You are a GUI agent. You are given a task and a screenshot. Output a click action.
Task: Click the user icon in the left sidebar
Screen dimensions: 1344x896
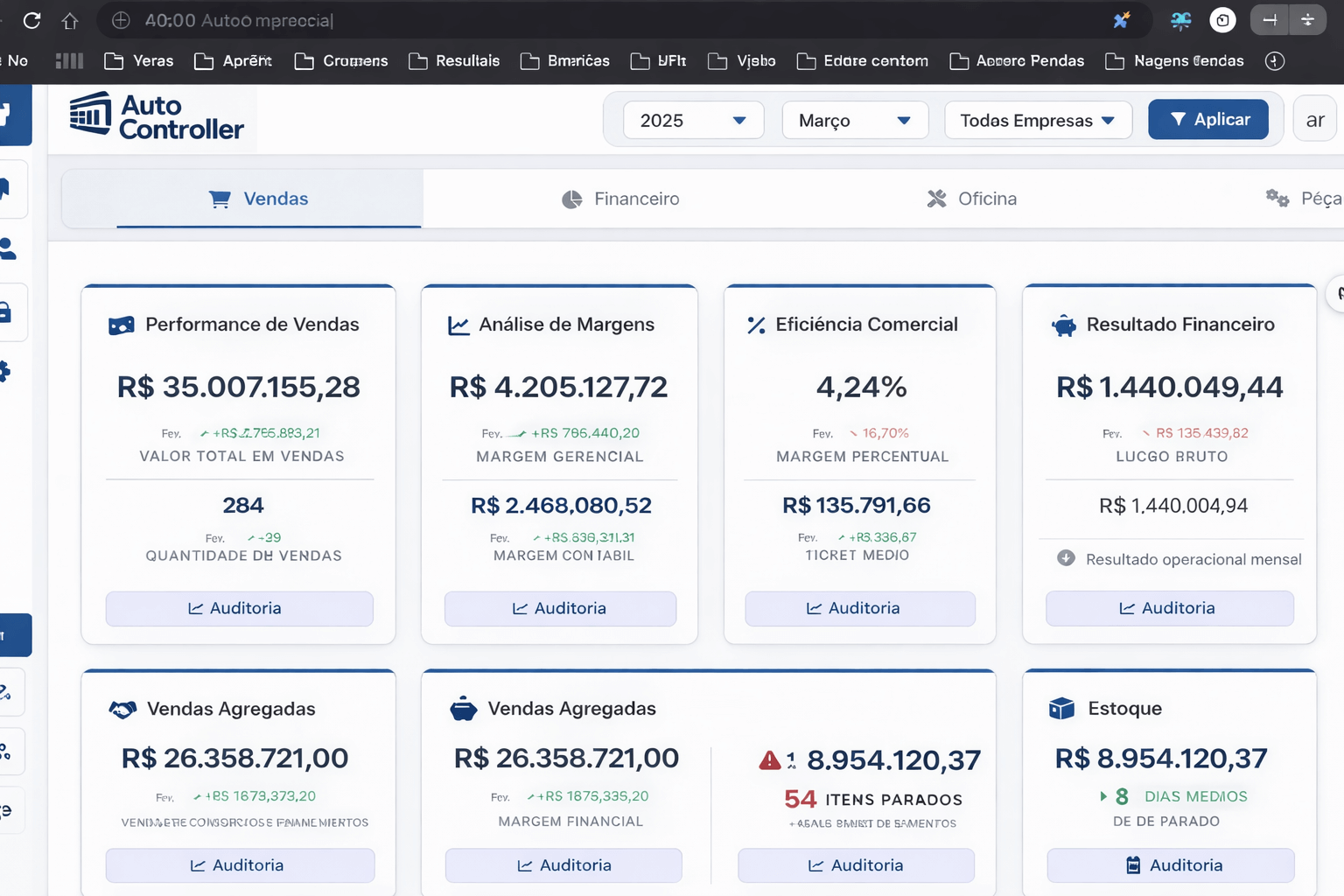[9, 249]
